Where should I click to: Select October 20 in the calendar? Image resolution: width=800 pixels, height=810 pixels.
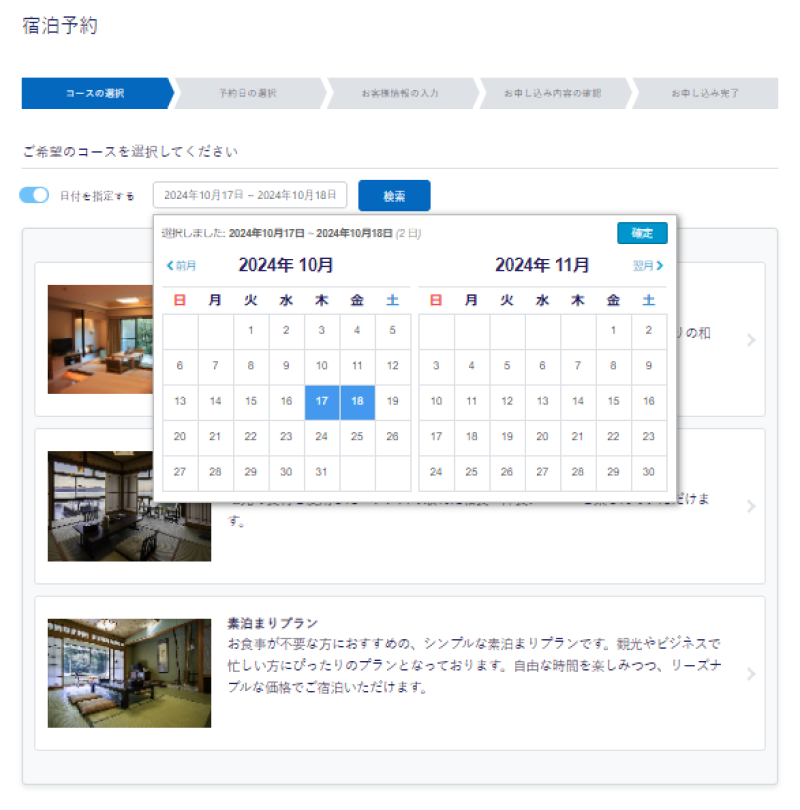click(179, 437)
